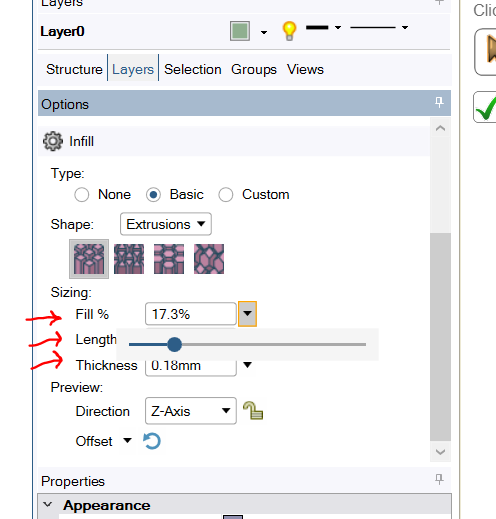
Task: Select the fourth hexagonal infill pattern
Action: [209, 259]
